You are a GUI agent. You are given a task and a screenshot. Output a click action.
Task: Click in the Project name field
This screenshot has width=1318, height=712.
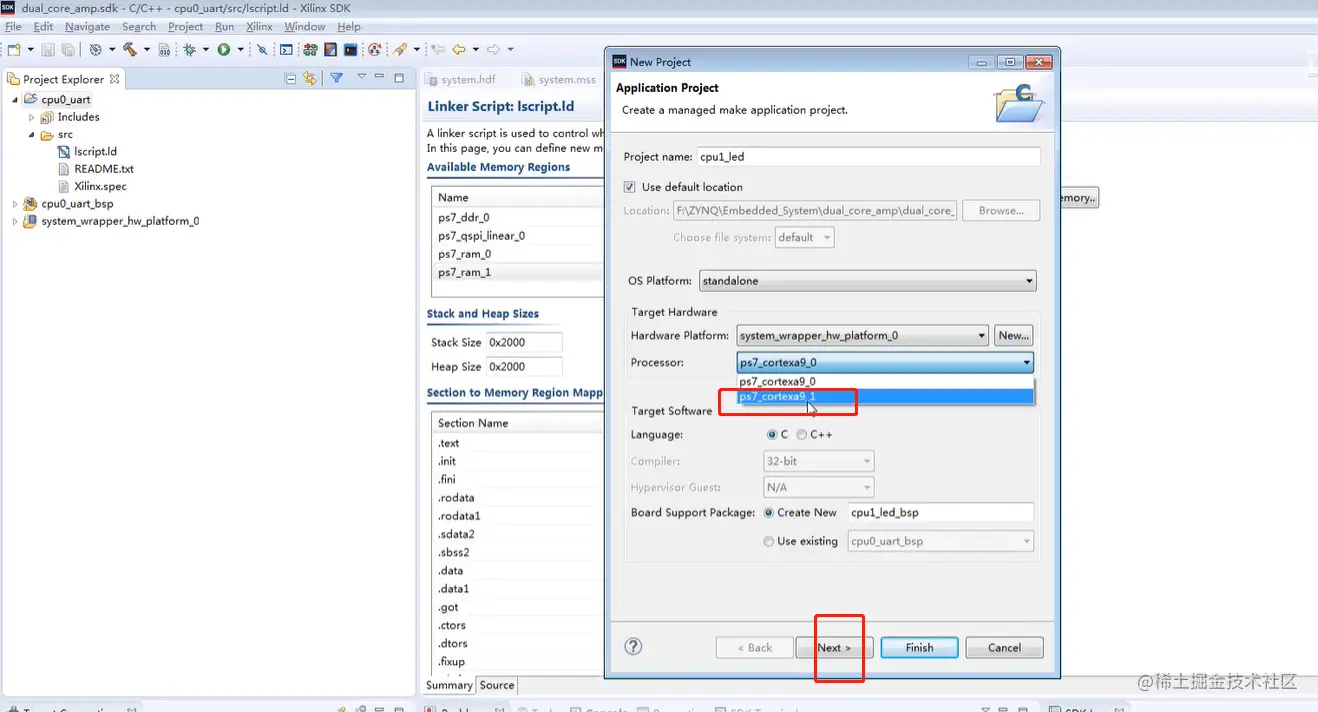(868, 157)
